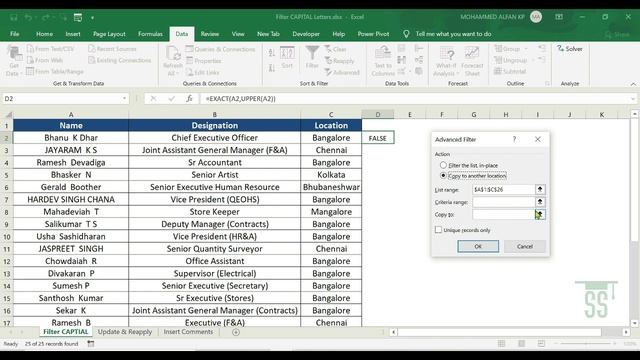
Task: Open the Group dropdown
Action: (x=511, y=49)
